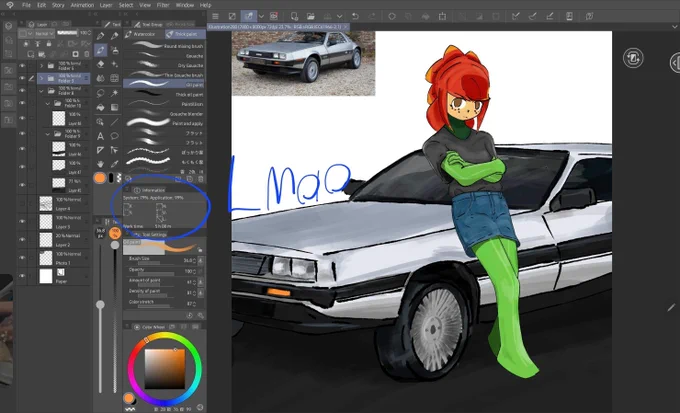Switch to the Watercolor sub tool tab
This screenshot has height=413, width=680.
click(144, 34)
